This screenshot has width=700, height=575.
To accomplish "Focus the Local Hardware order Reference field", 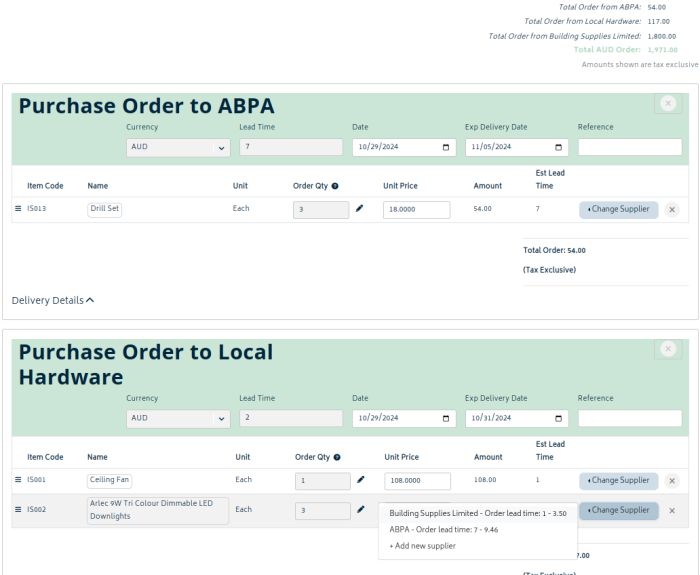I will point(630,418).
